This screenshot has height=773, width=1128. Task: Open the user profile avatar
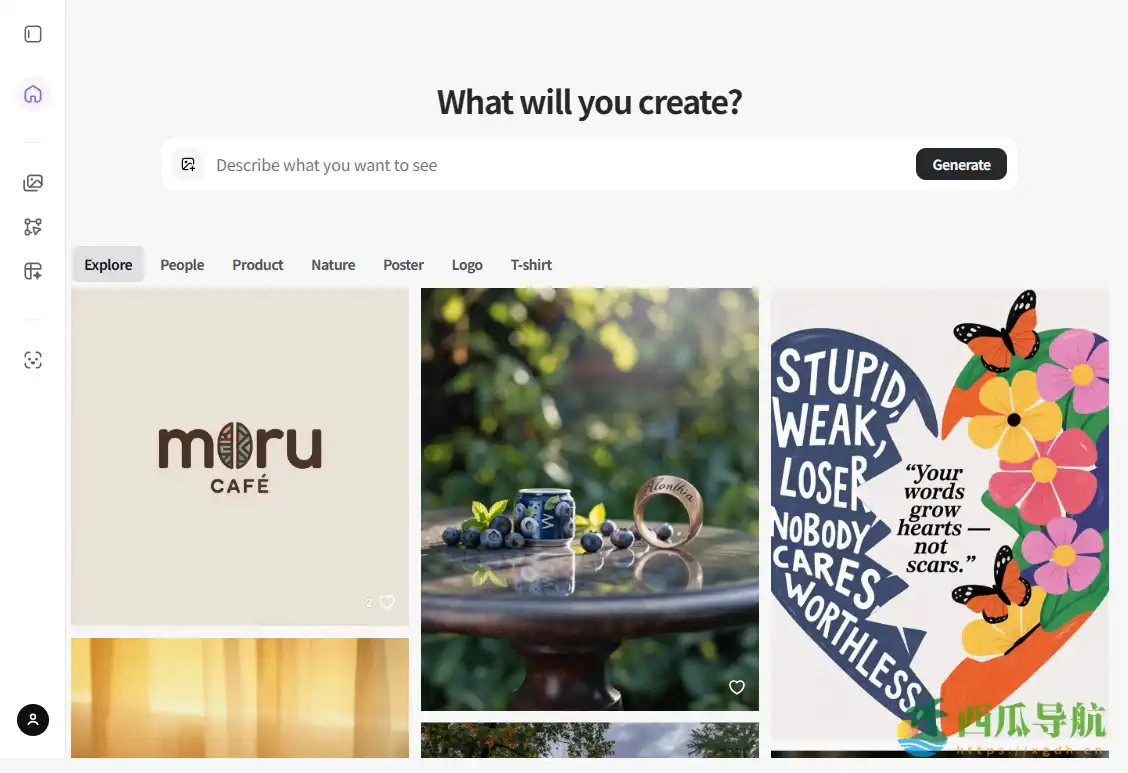[33, 720]
